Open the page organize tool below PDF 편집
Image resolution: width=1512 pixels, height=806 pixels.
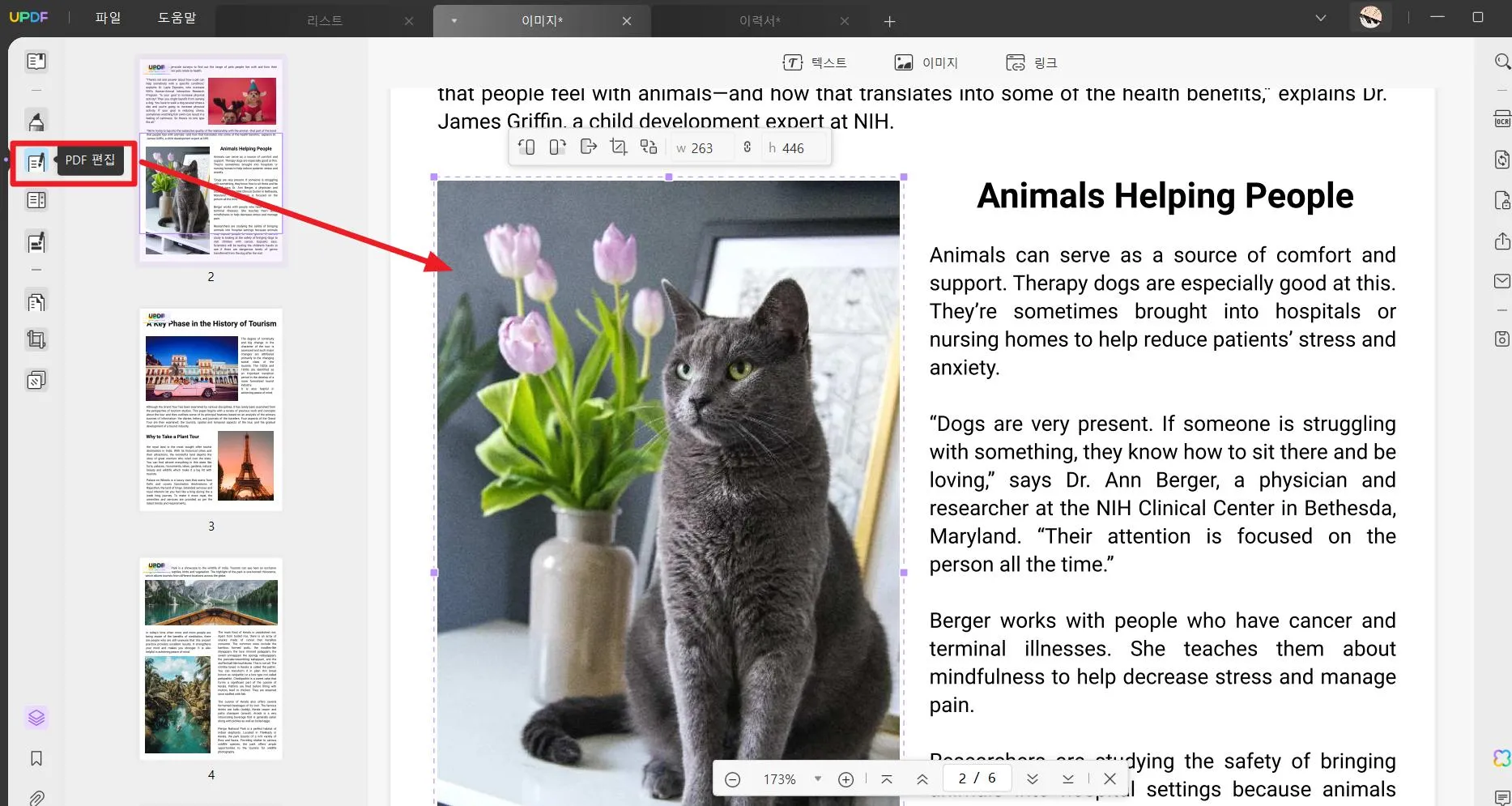tap(36, 200)
